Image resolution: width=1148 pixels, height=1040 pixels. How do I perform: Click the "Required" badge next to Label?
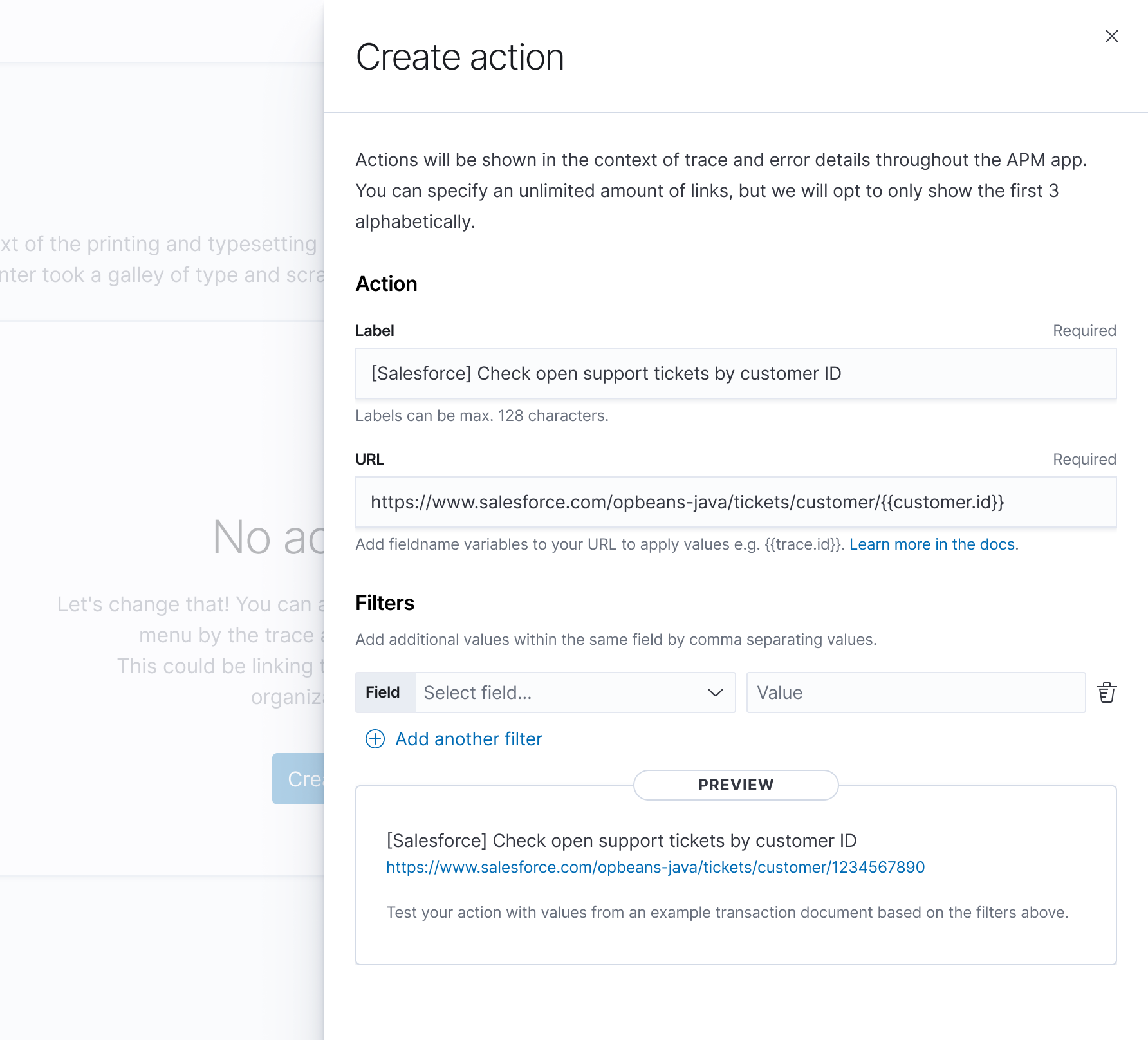click(x=1084, y=330)
